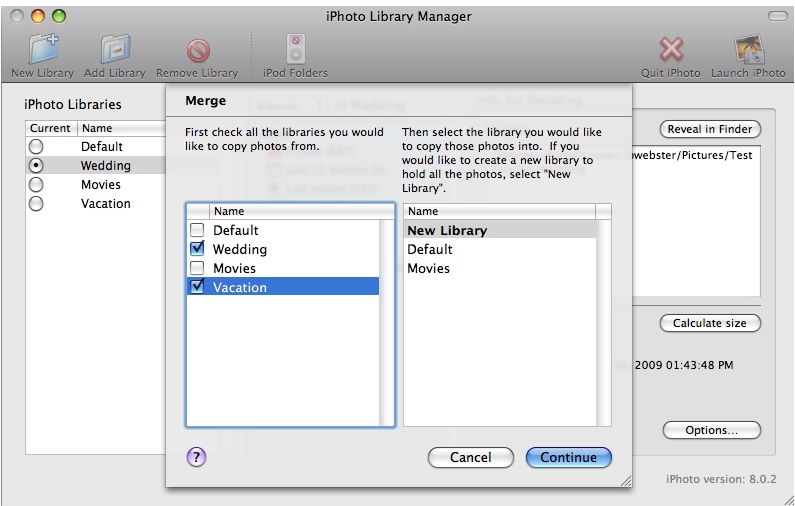Enable the Movies library checkbox
Image resolution: width=795 pixels, height=506 pixels.
197,268
